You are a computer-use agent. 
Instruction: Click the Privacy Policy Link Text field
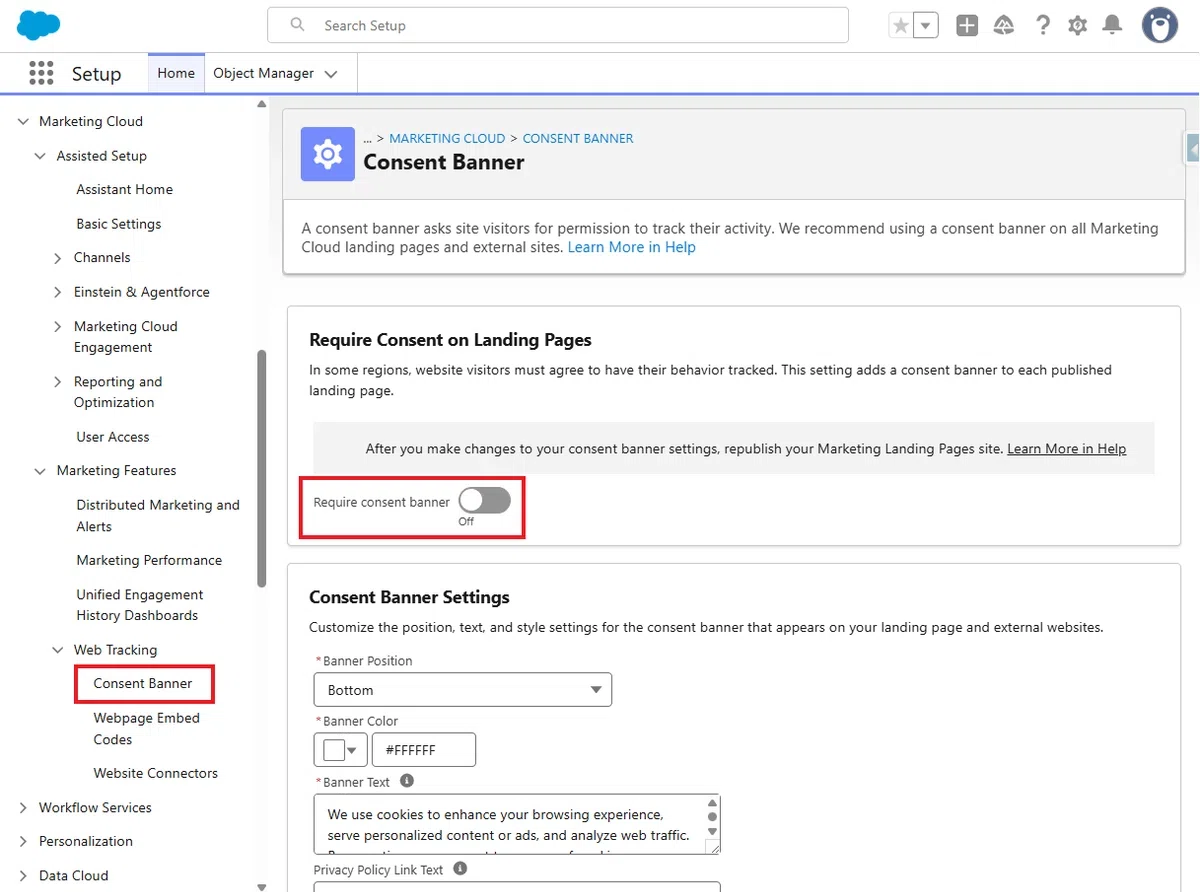coord(517,886)
